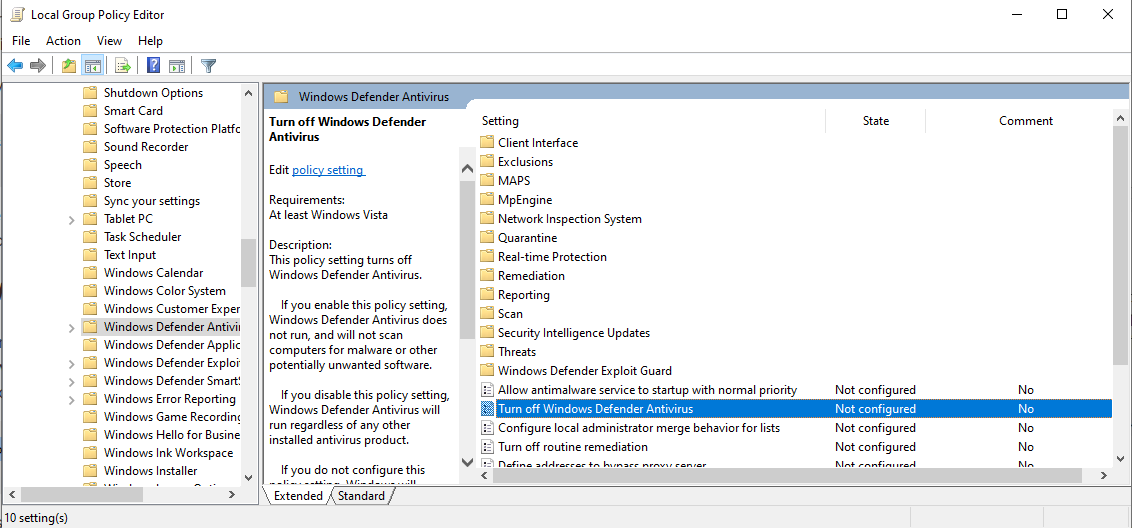Click the settings list vertical scrollbar
1132x528 pixels.
[x=1120, y=240]
